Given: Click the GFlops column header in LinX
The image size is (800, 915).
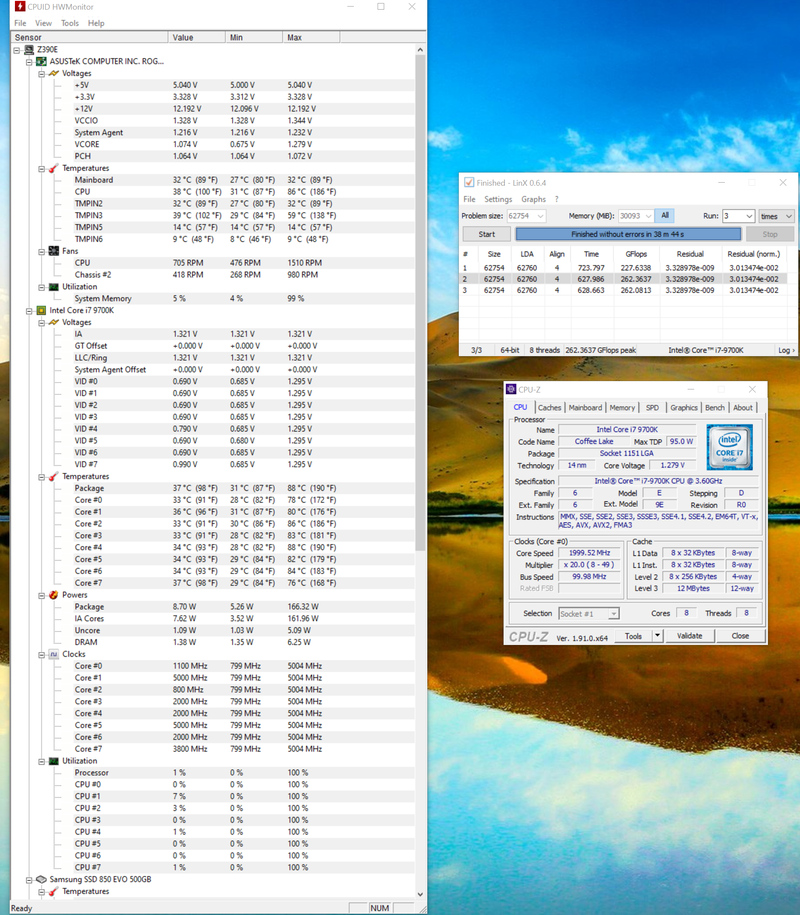Looking at the screenshot, I should click(636, 254).
